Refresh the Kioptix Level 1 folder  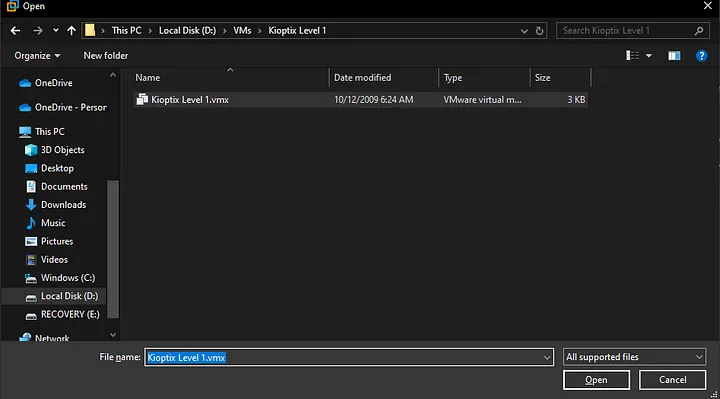pos(540,31)
